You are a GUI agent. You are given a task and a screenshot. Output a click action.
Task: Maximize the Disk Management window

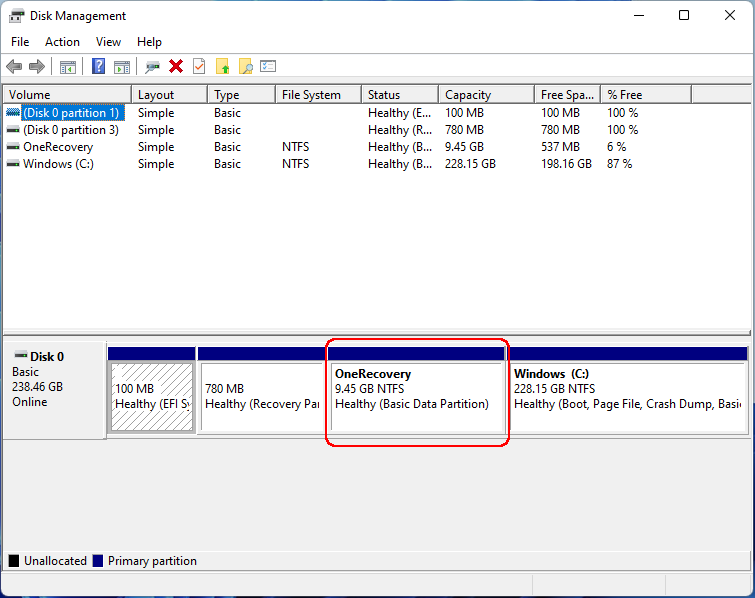point(684,15)
